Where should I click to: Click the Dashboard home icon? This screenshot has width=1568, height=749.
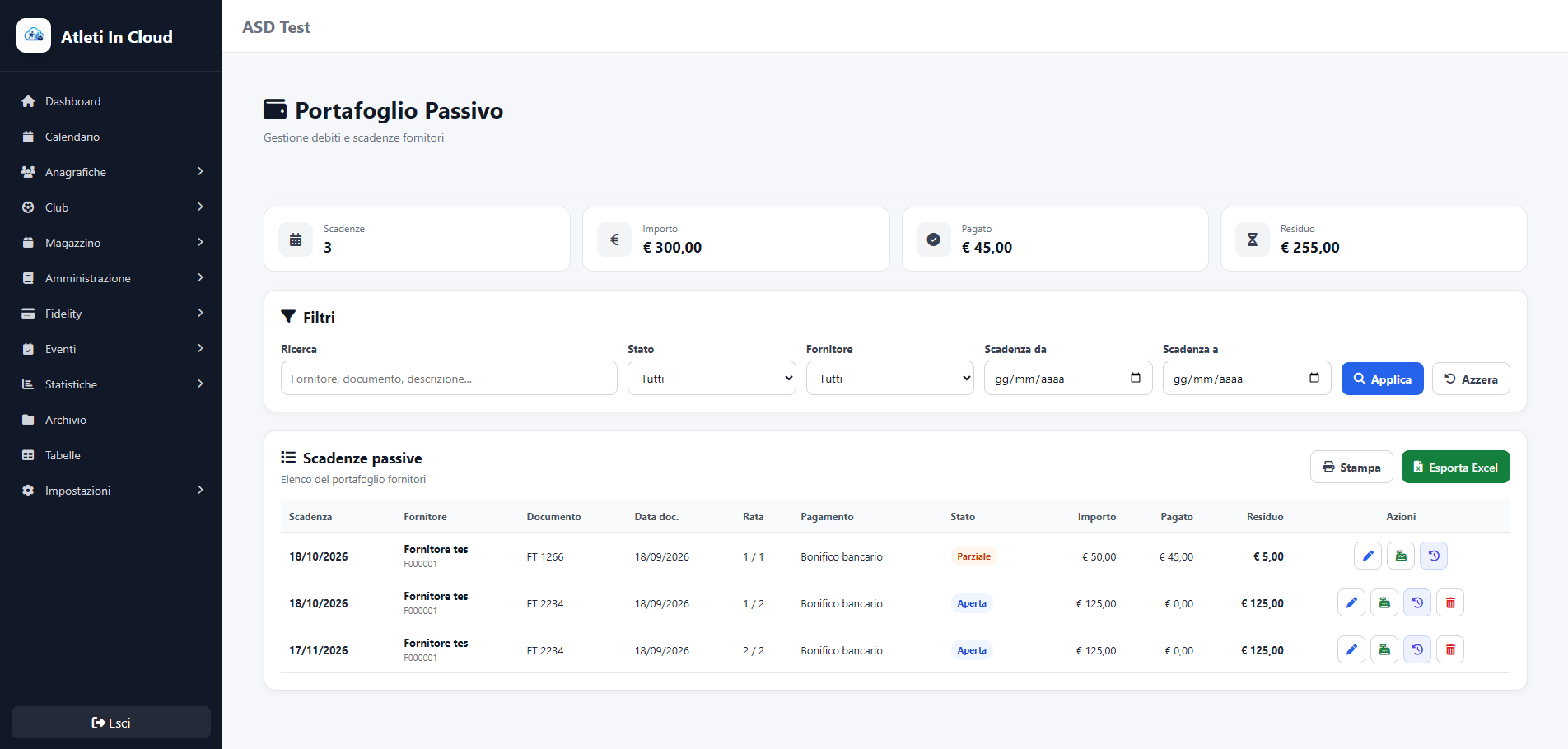[x=28, y=101]
